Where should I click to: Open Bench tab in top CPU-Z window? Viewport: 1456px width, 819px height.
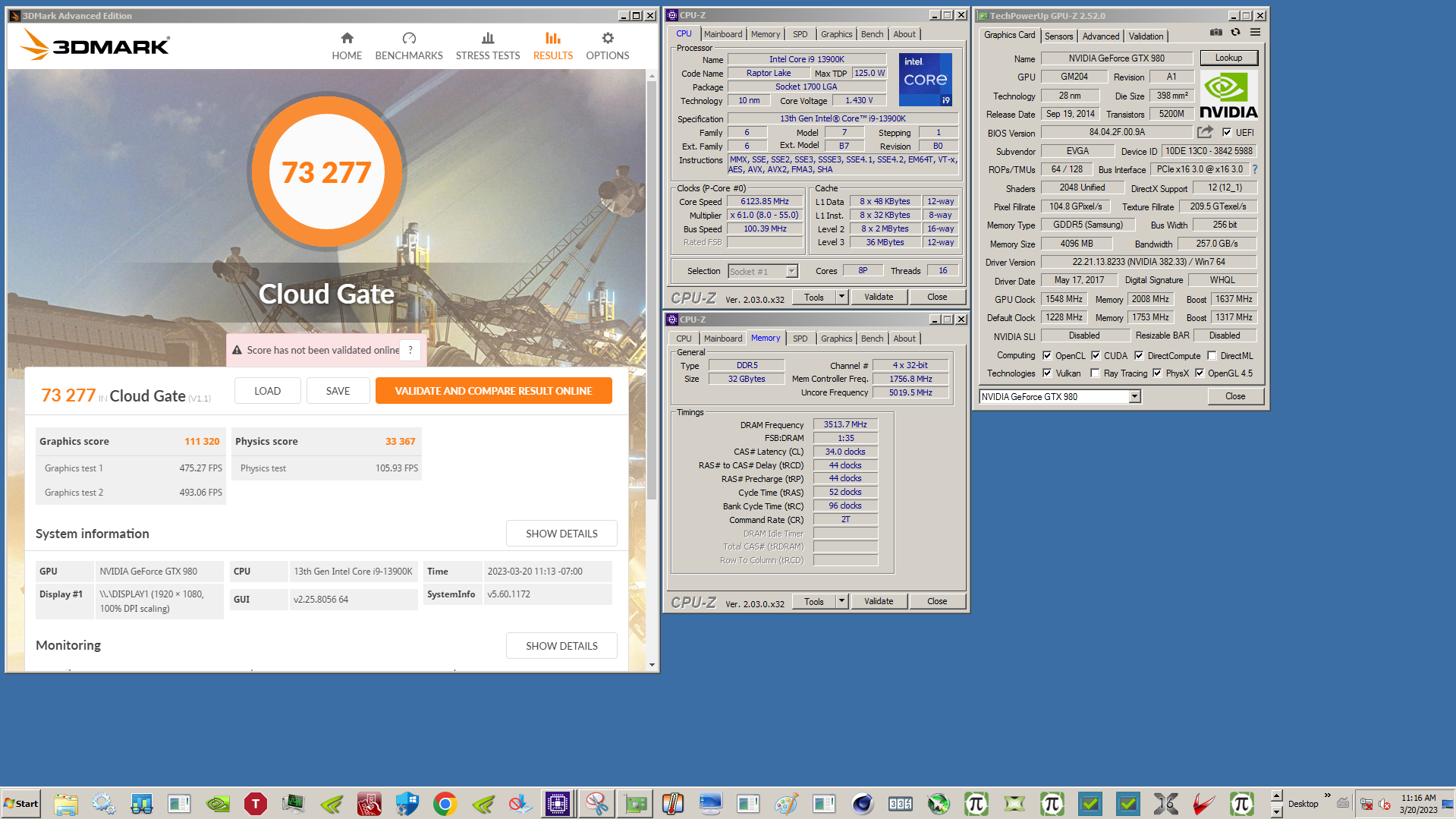(x=872, y=34)
